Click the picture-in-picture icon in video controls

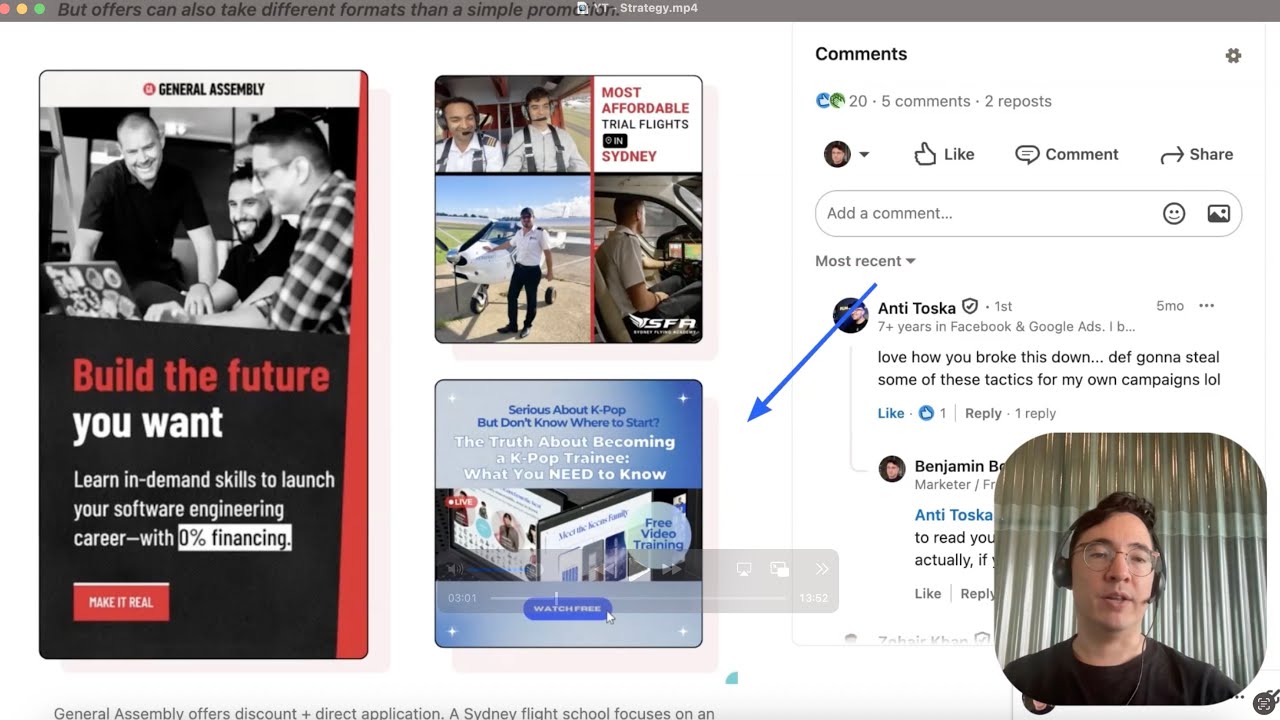click(x=780, y=569)
